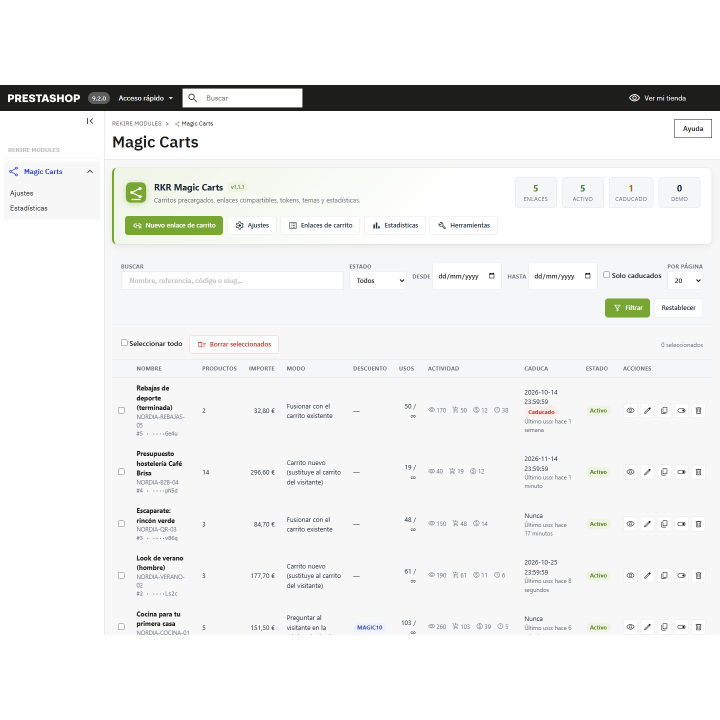Open calendar picker in Desde date field
This screenshot has width=720, height=720.
click(492, 276)
